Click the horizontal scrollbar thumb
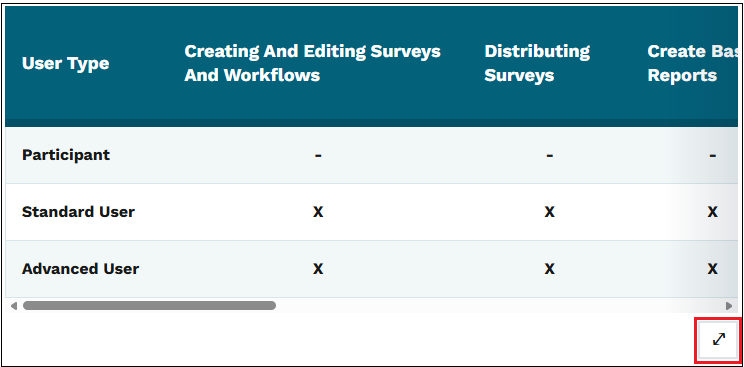This screenshot has height=367, width=744. coord(149,305)
